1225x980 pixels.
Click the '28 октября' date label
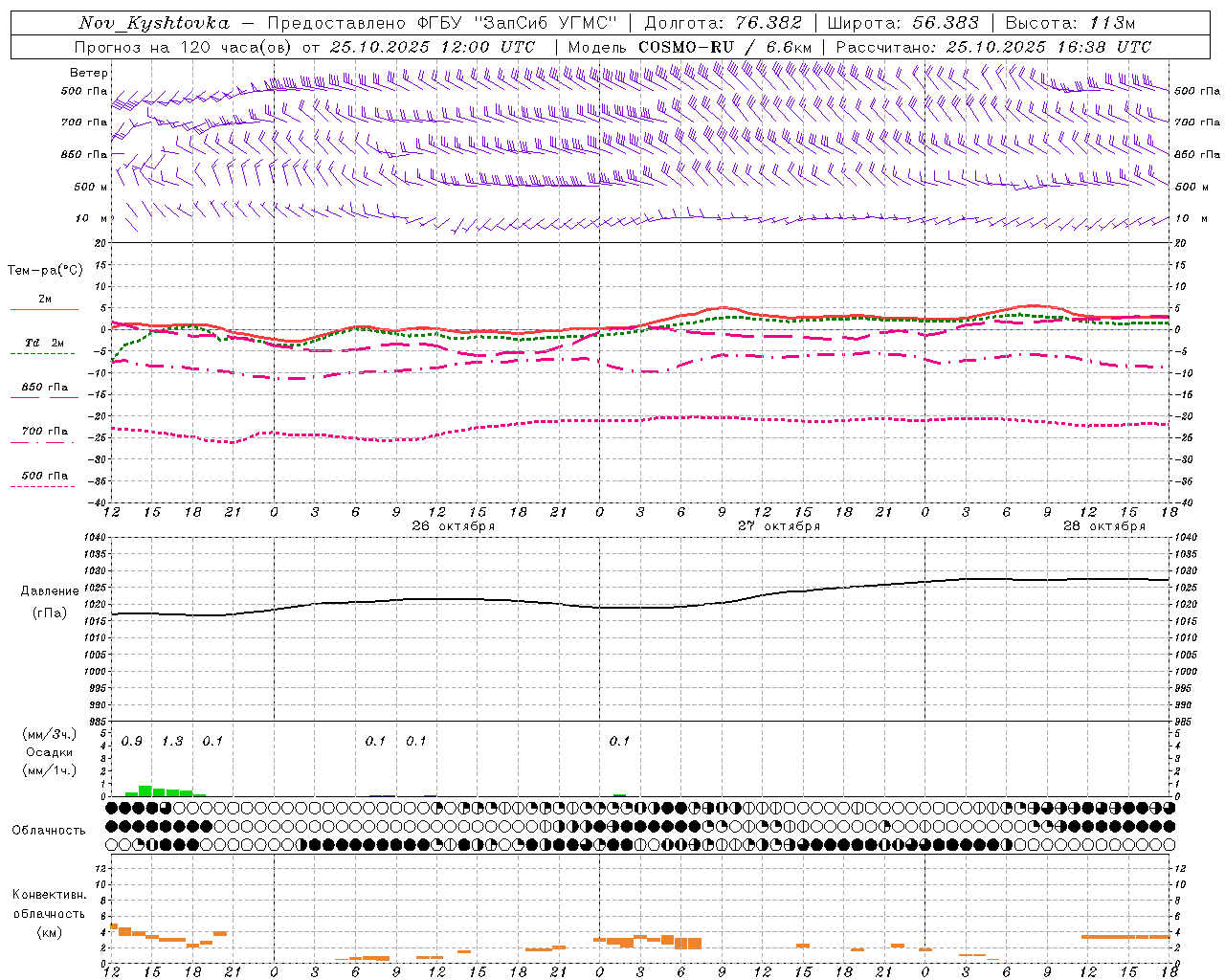(x=1104, y=526)
